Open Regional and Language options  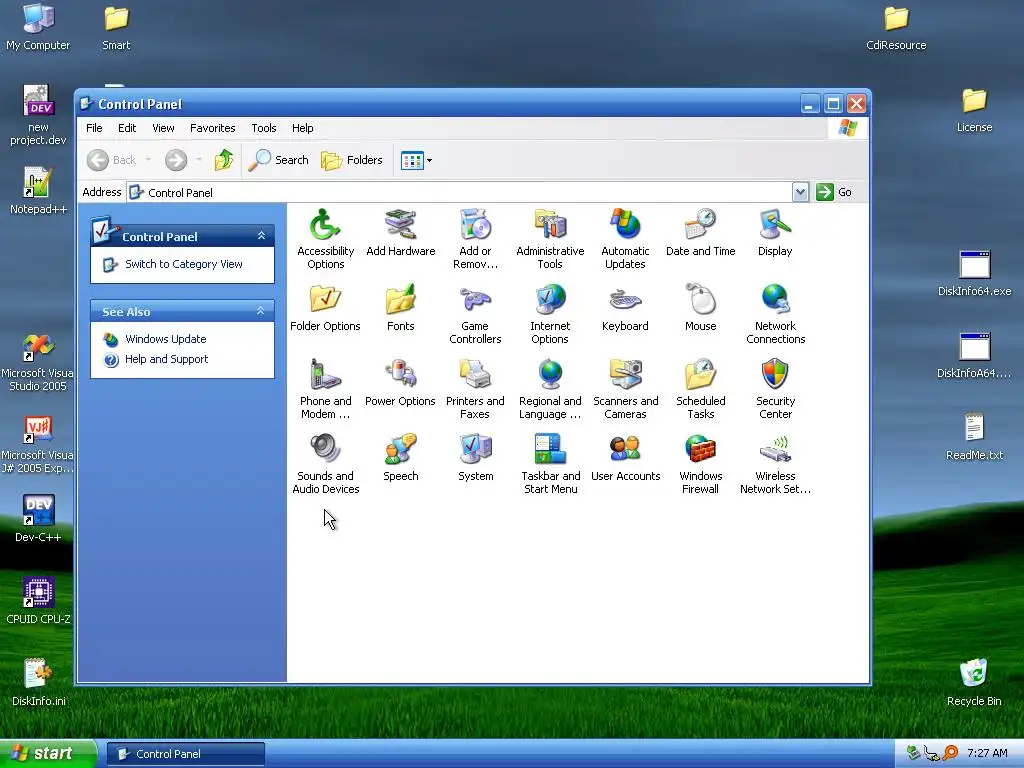pyautogui.click(x=550, y=389)
